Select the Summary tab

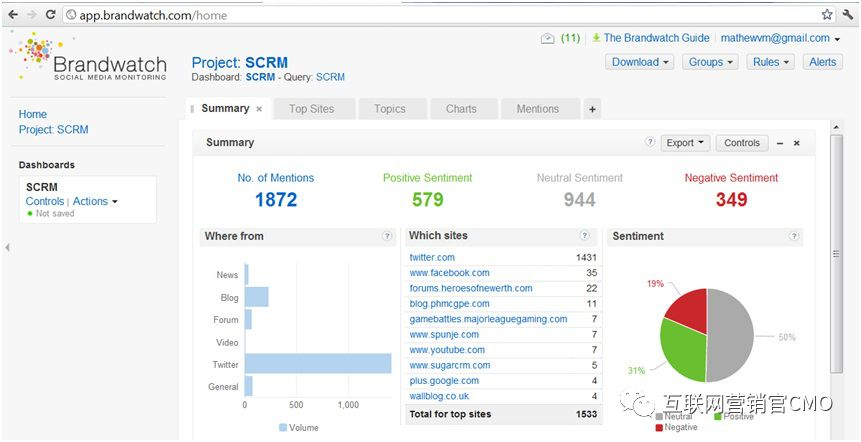coord(225,109)
